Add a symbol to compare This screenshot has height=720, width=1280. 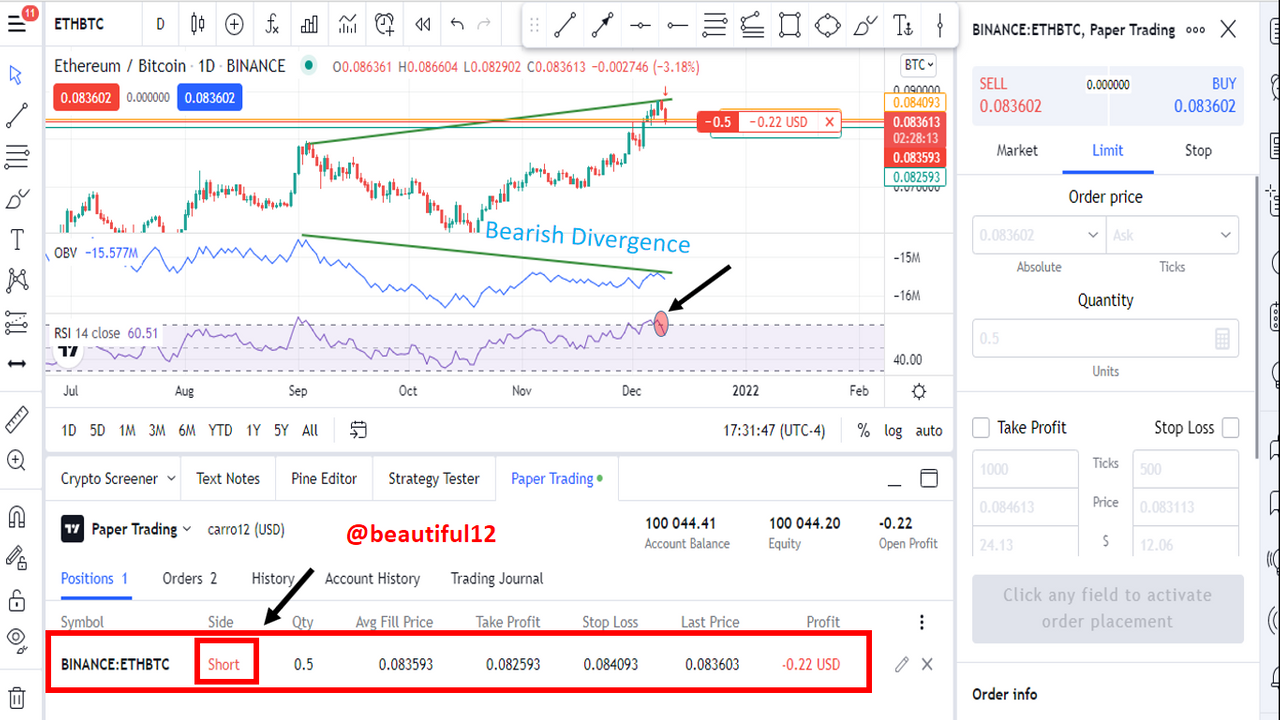coord(234,24)
